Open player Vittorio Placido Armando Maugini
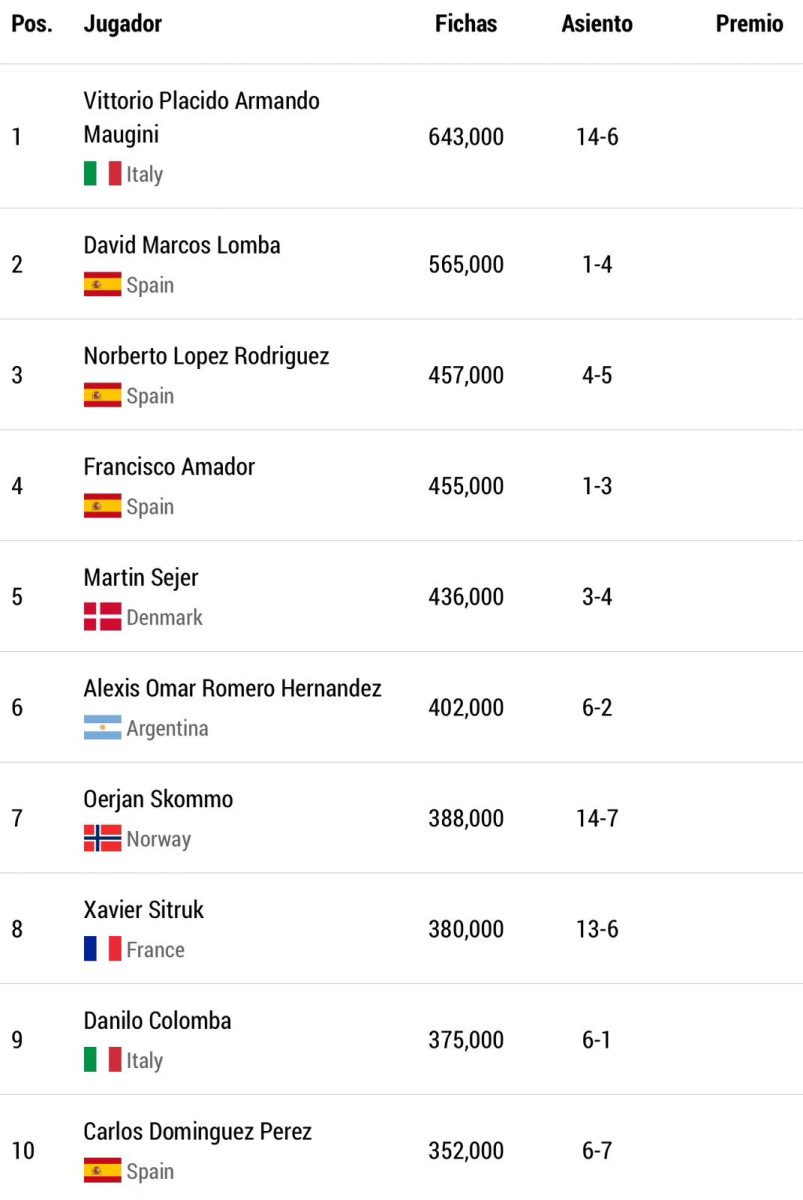The height and width of the screenshot is (1200, 803). (x=202, y=118)
